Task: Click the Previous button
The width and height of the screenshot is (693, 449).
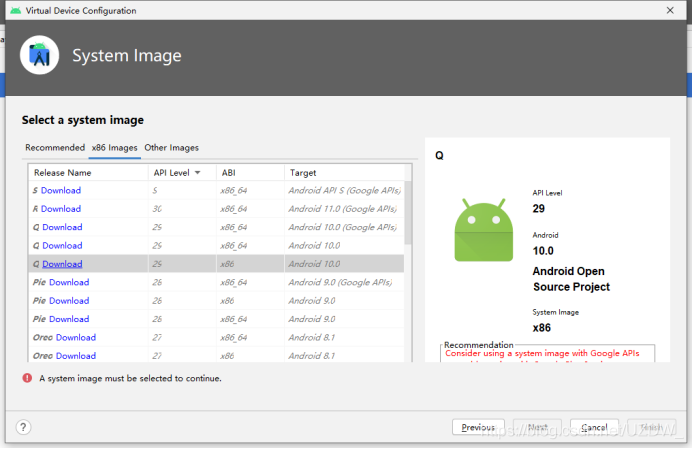Action: click(478, 427)
